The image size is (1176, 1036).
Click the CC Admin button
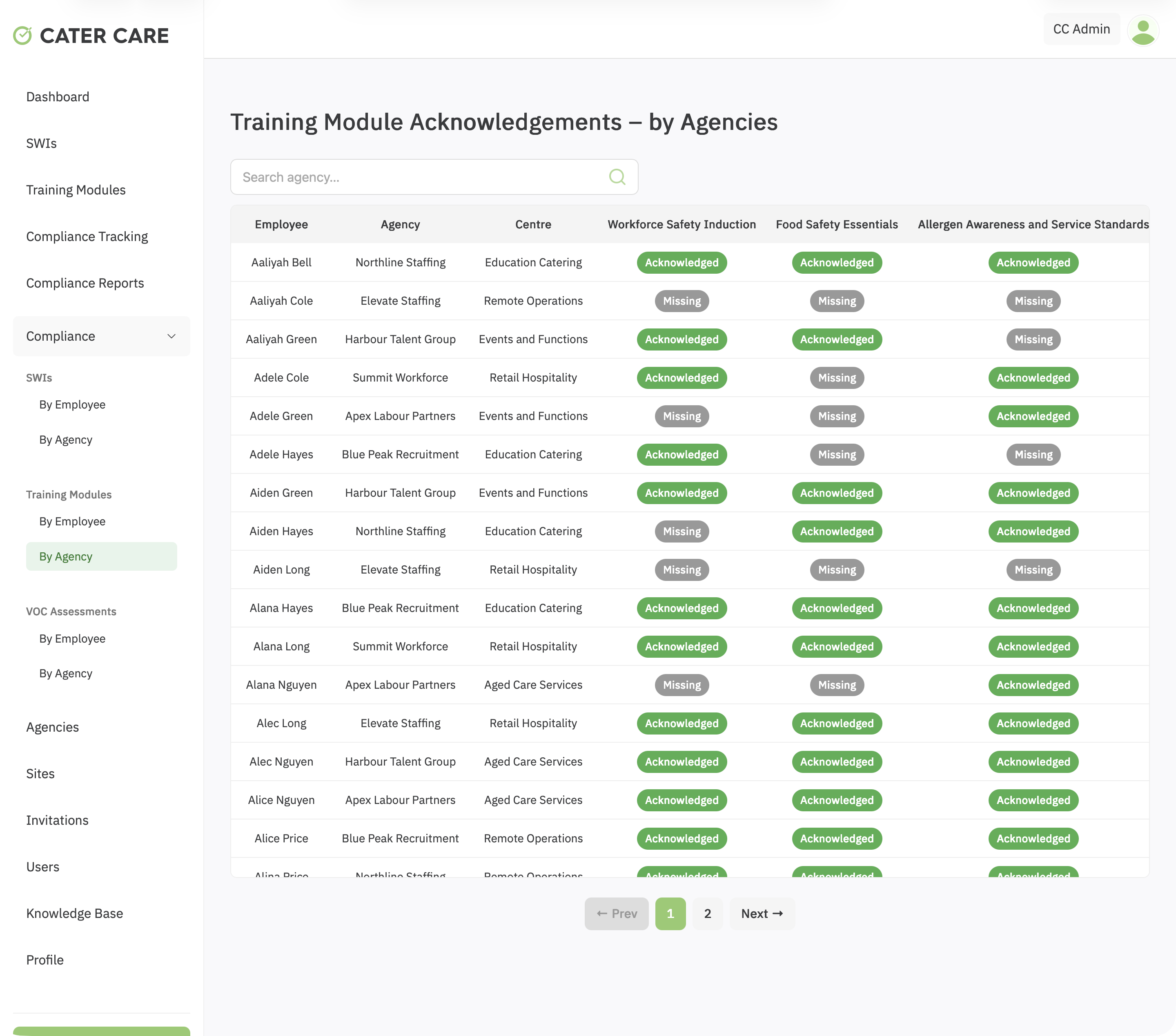[x=1082, y=29]
